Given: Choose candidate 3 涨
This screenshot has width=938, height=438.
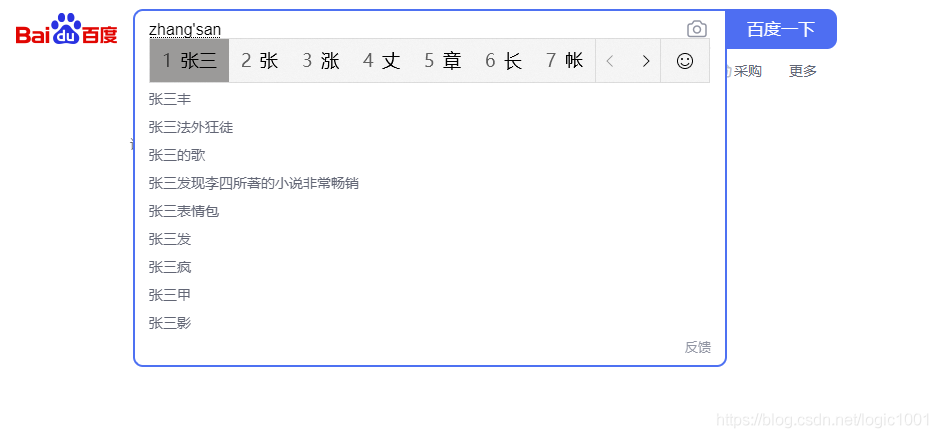Looking at the screenshot, I should [321, 60].
